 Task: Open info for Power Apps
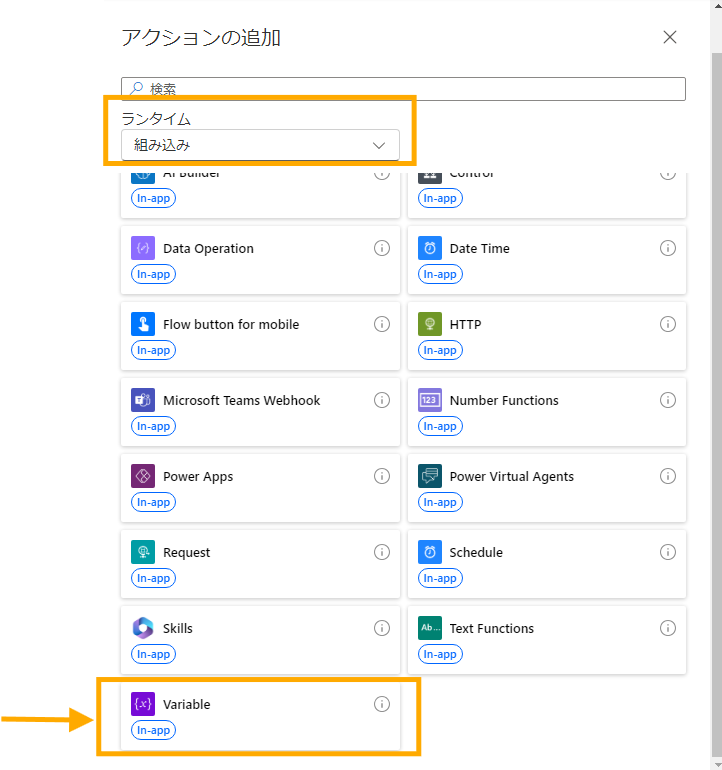[382, 476]
